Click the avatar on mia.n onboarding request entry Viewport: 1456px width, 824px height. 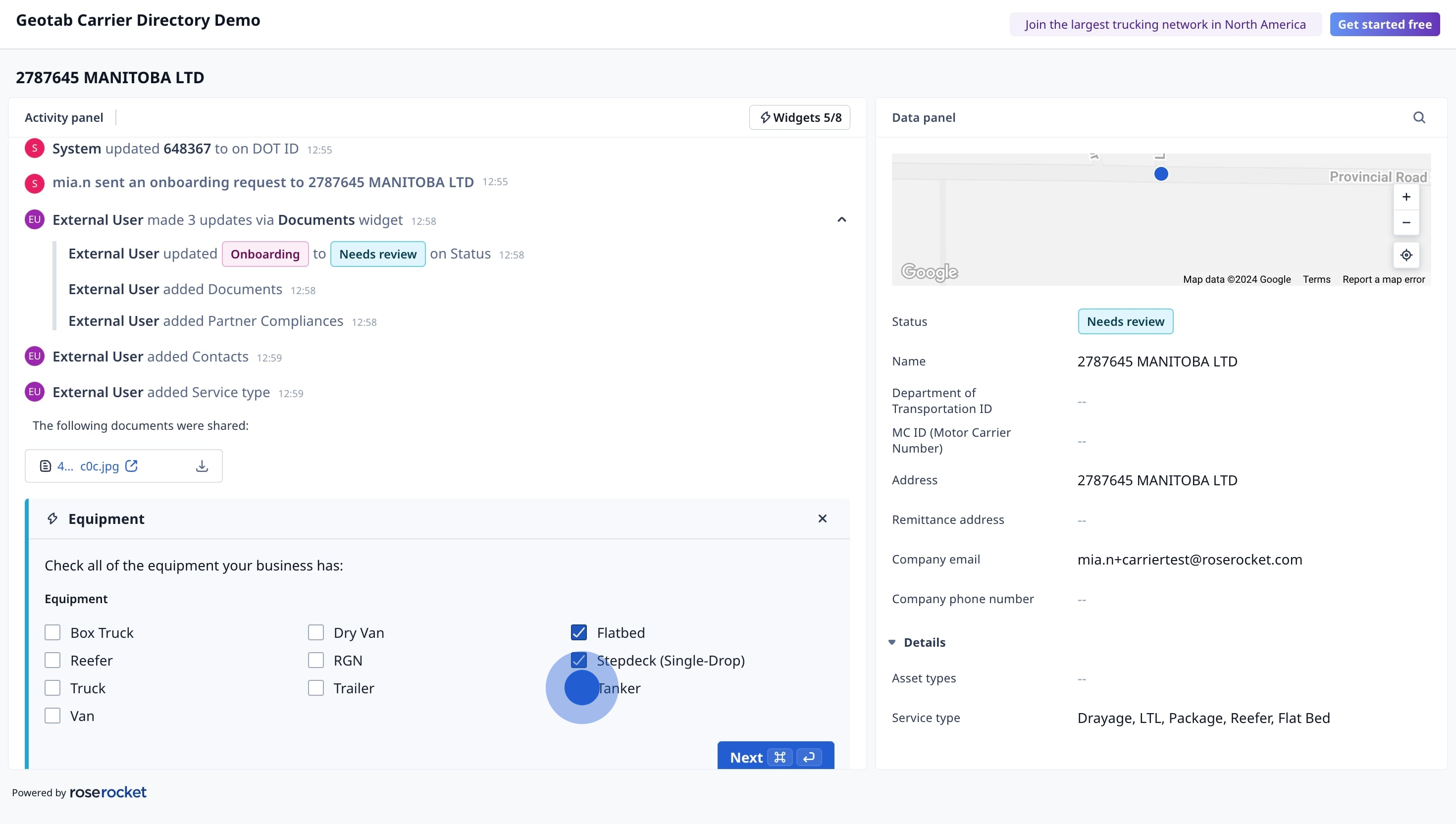pos(35,183)
